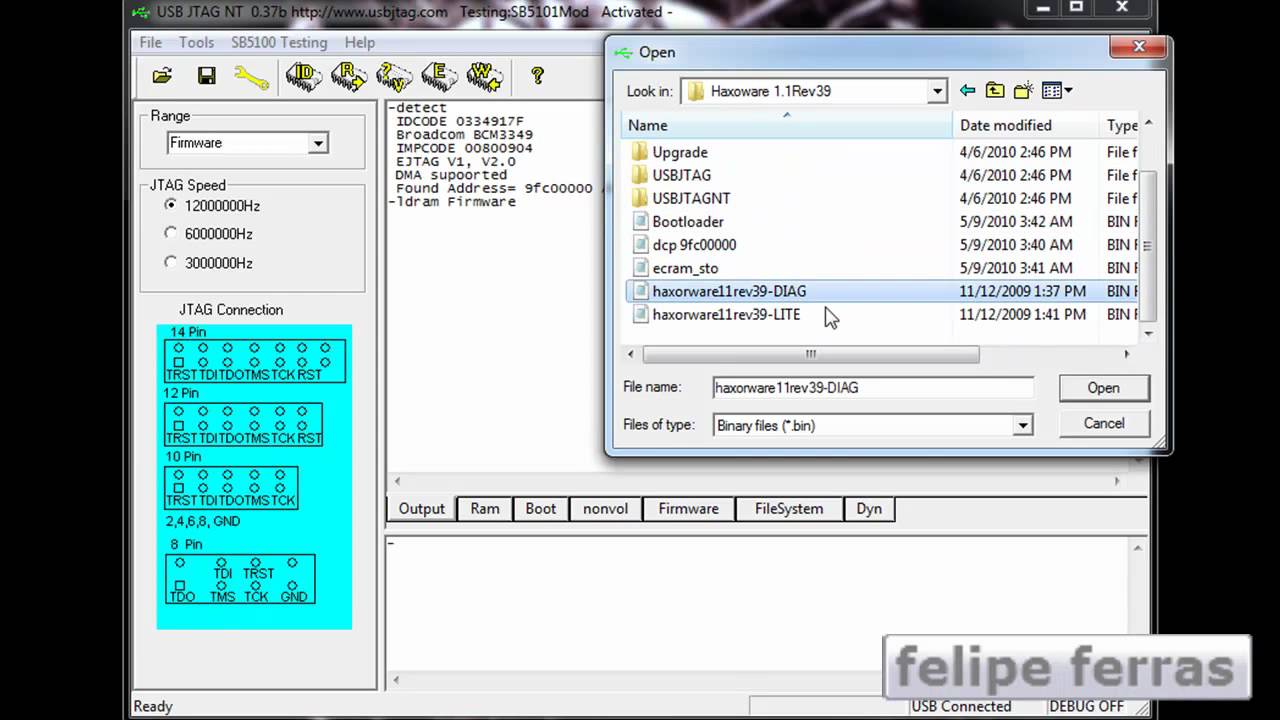This screenshot has width=1280, height=720.
Task: Switch to the Firmware tab
Action: tap(688, 509)
